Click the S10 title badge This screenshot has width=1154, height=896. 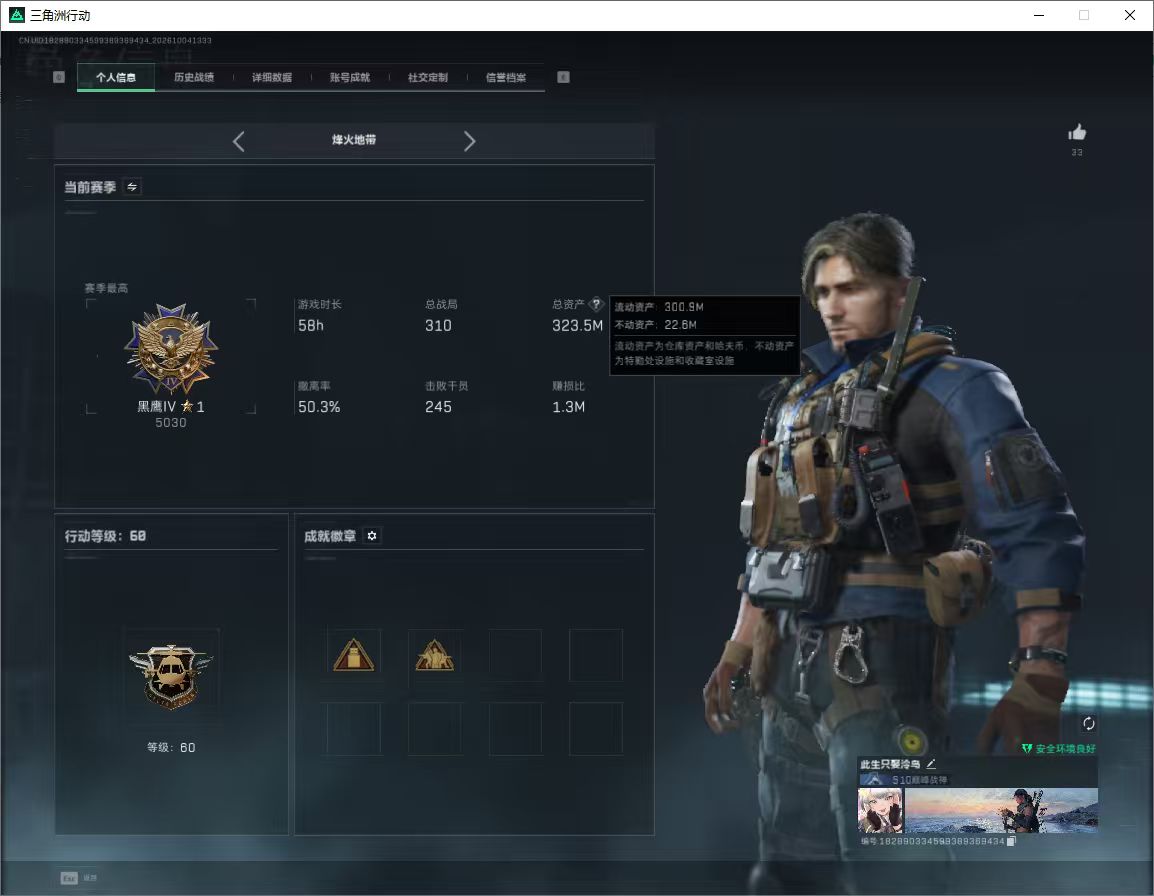point(904,780)
